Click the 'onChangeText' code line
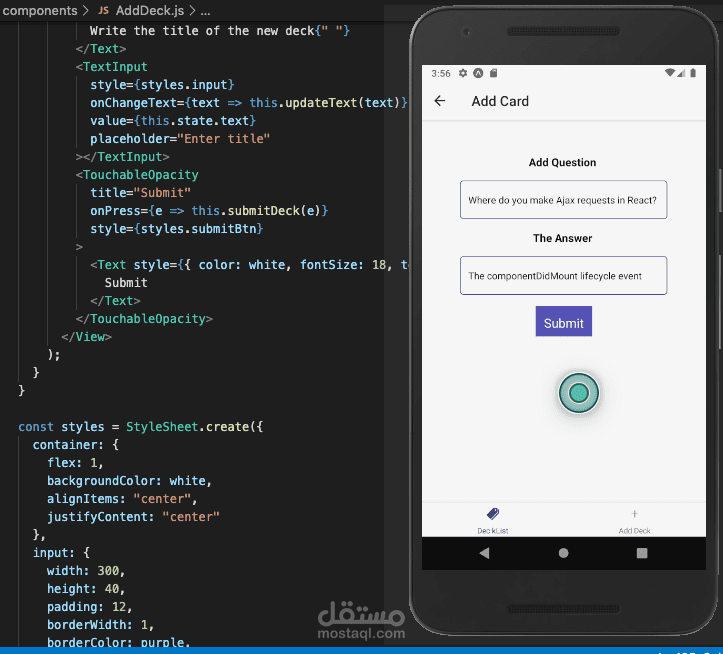The width and height of the screenshot is (723, 654). pos(249,103)
